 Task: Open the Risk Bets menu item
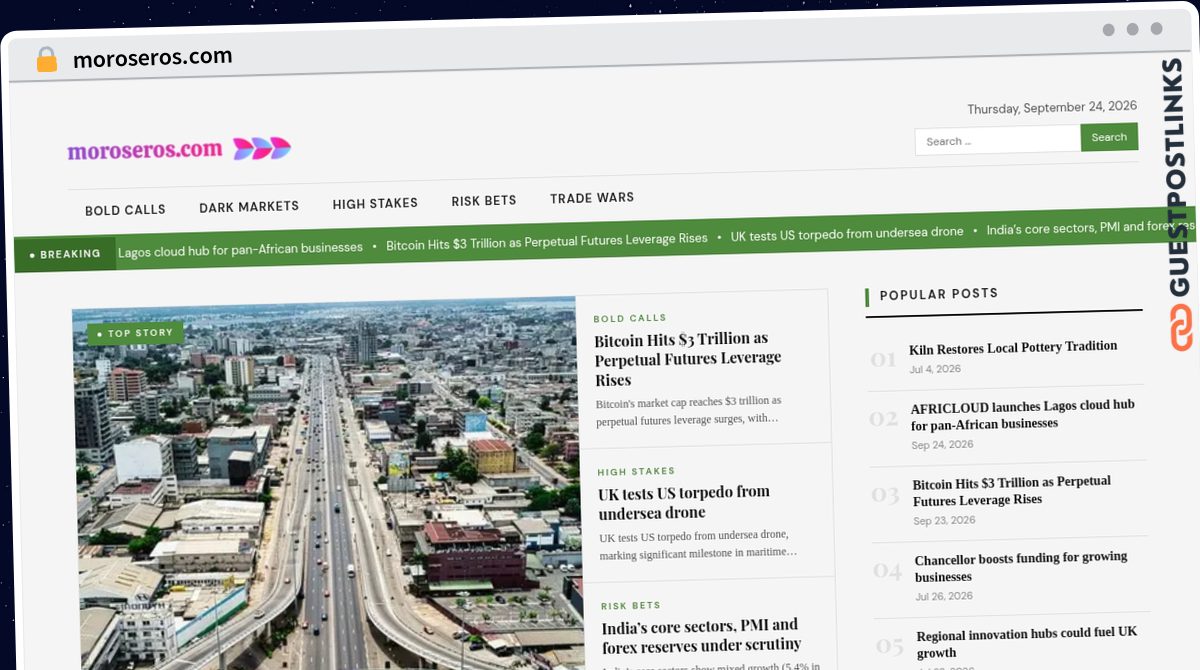click(484, 200)
